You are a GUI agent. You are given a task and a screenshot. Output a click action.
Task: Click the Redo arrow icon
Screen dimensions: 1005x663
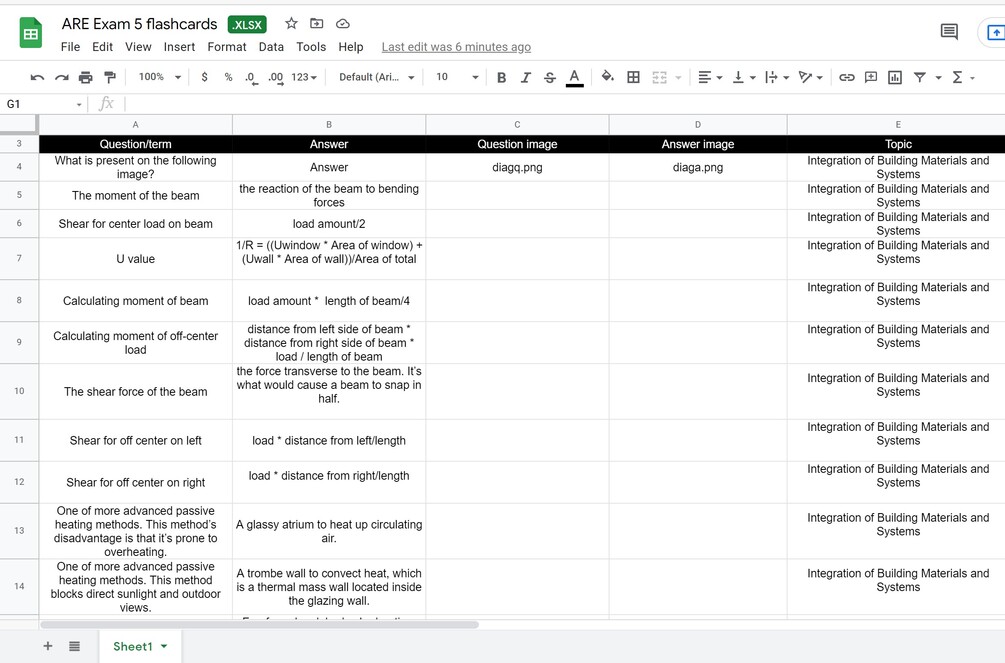(62, 78)
